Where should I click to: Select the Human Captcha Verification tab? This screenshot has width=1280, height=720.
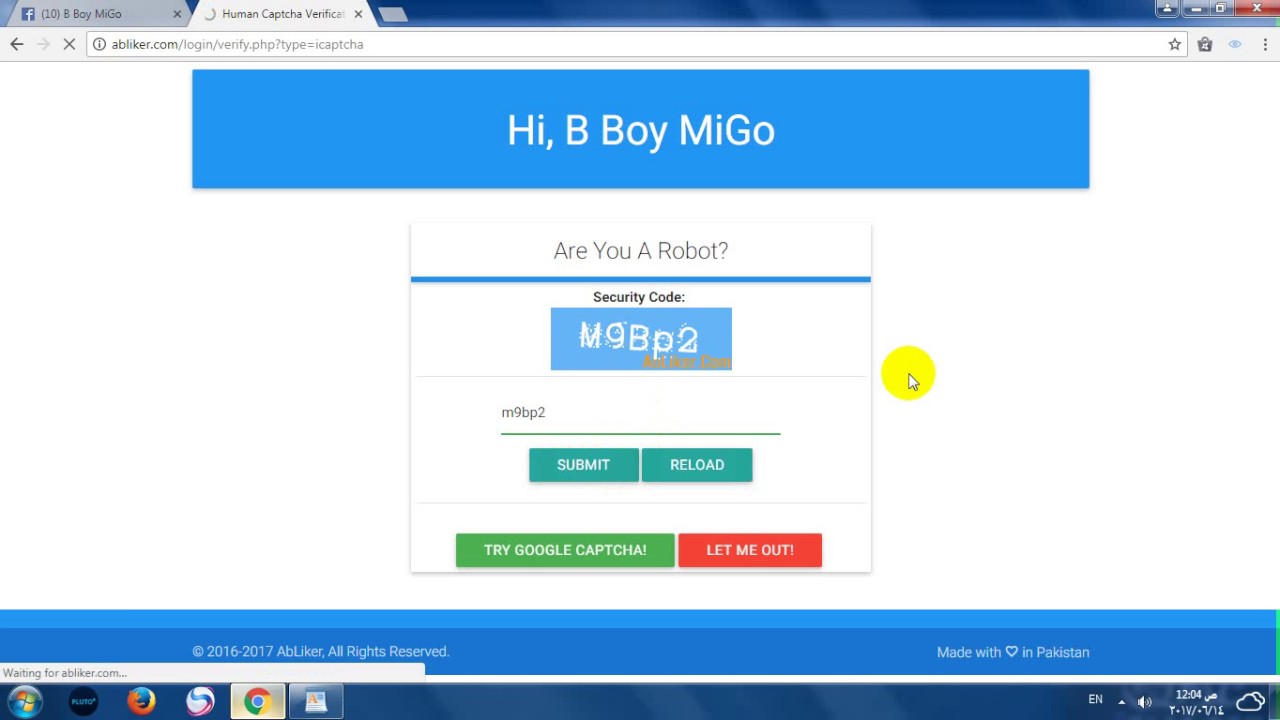click(x=282, y=14)
